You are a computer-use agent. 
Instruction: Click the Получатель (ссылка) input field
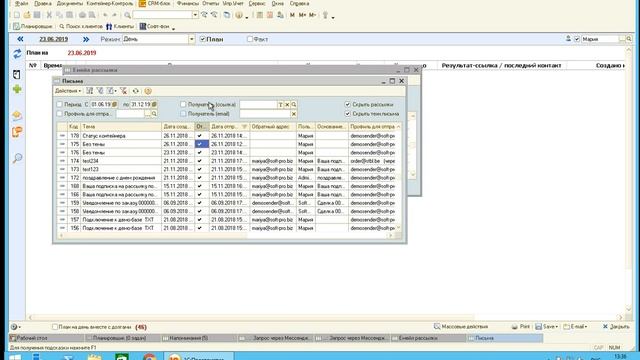(x=258, y=104)
